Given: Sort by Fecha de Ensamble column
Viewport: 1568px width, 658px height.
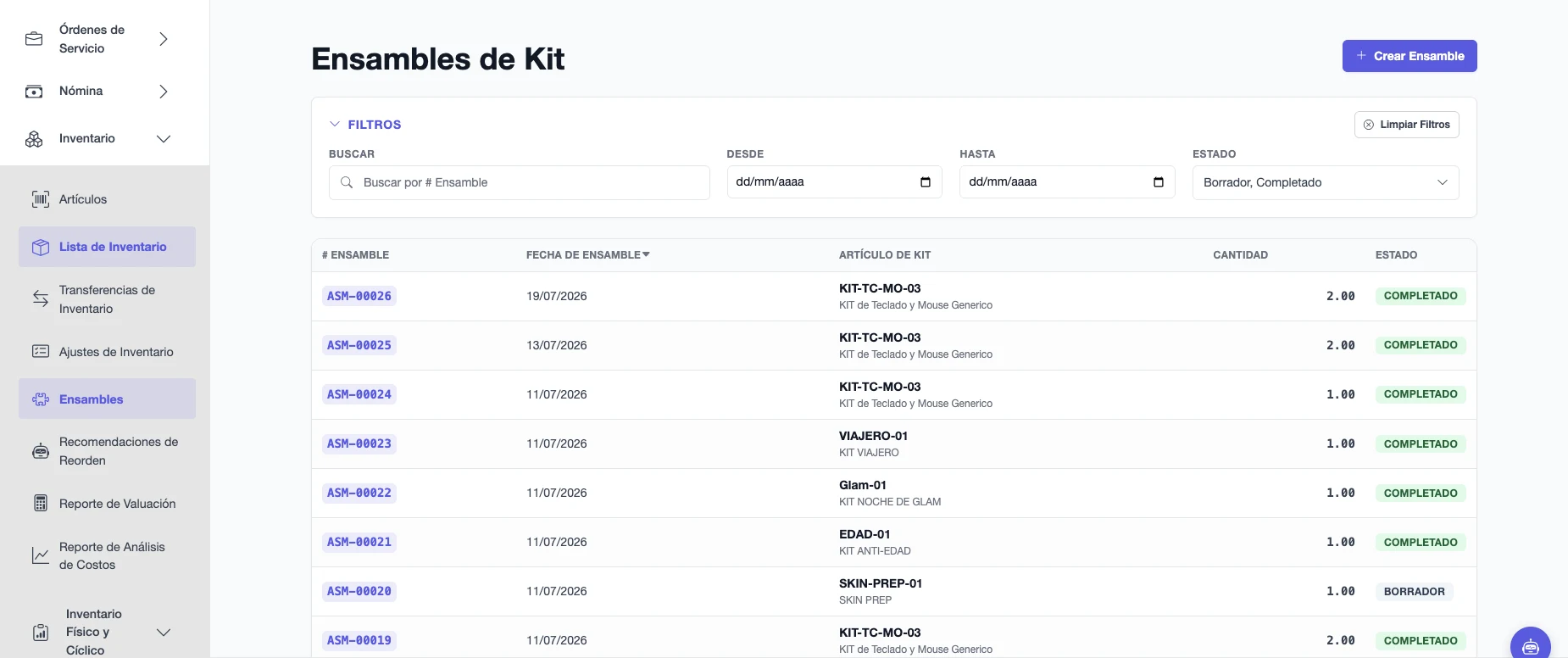Looking at the screenshot, I should [x=587, y=255].
